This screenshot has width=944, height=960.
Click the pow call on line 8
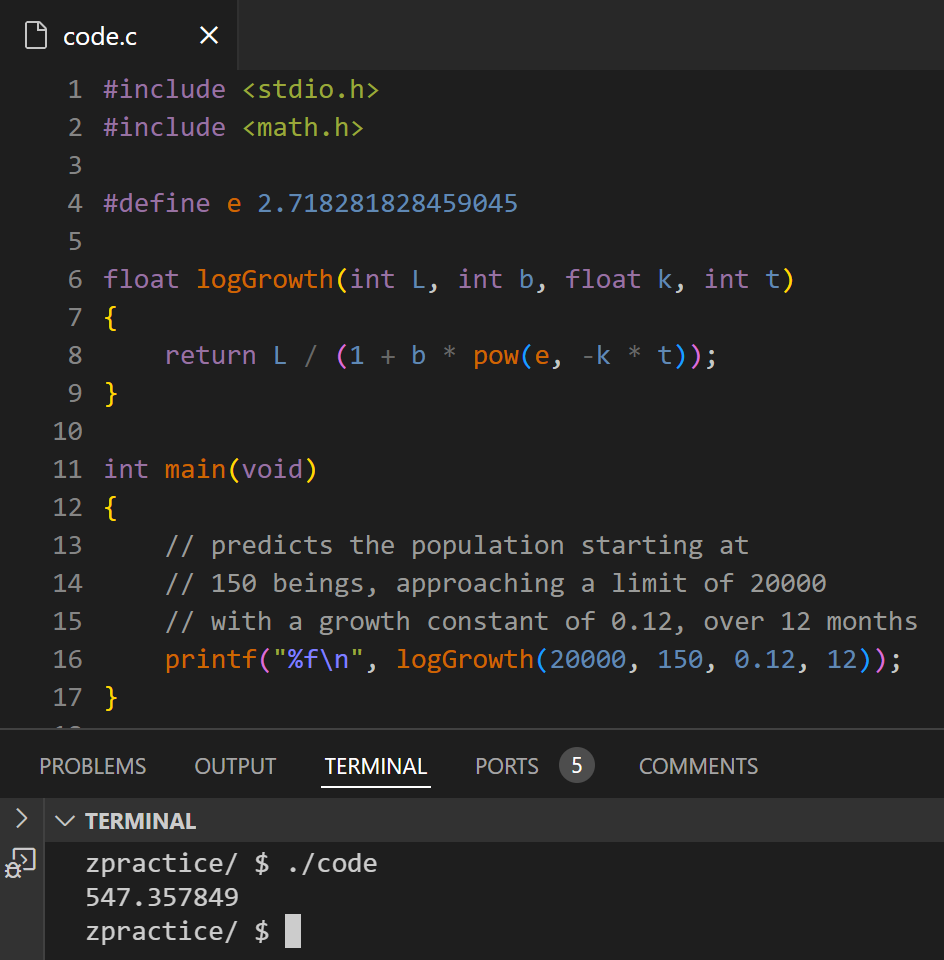pyautogui.click(x=496, y=356)
